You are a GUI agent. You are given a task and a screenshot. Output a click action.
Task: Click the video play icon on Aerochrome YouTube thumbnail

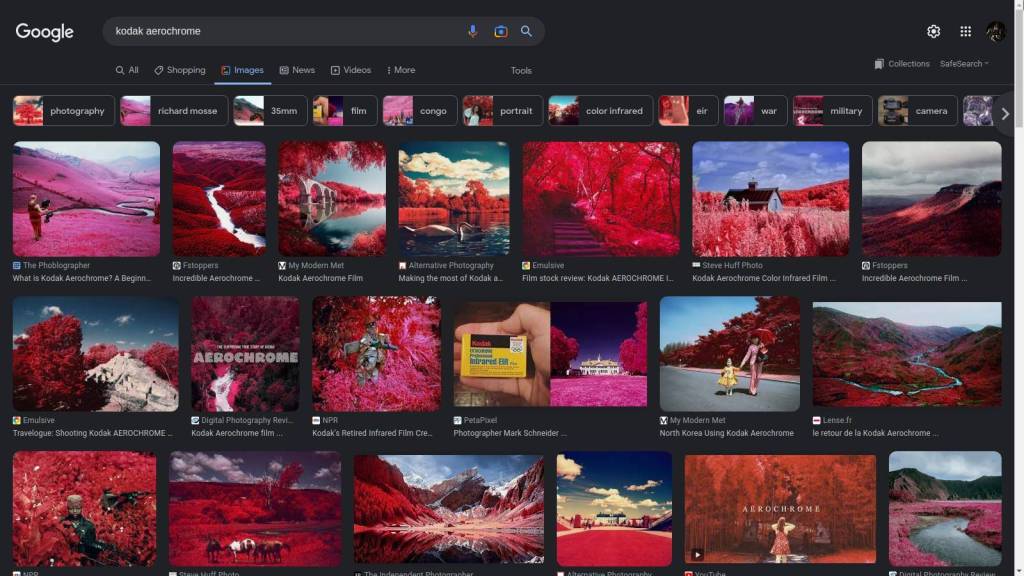point(697,554)
